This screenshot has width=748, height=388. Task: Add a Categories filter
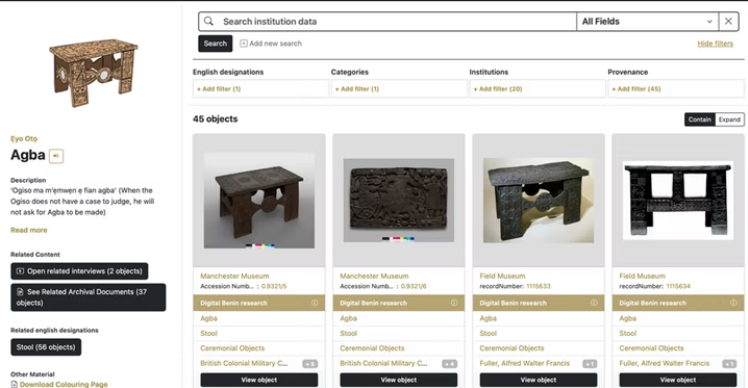399,89
